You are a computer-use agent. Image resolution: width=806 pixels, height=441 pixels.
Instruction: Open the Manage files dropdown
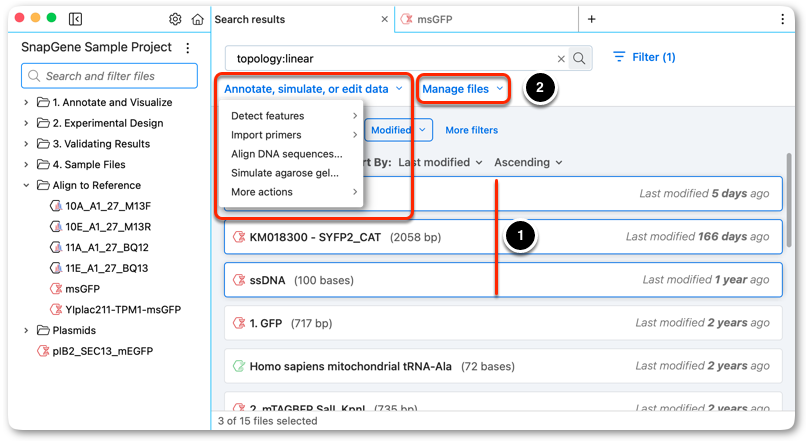click(x=462, y=89)
